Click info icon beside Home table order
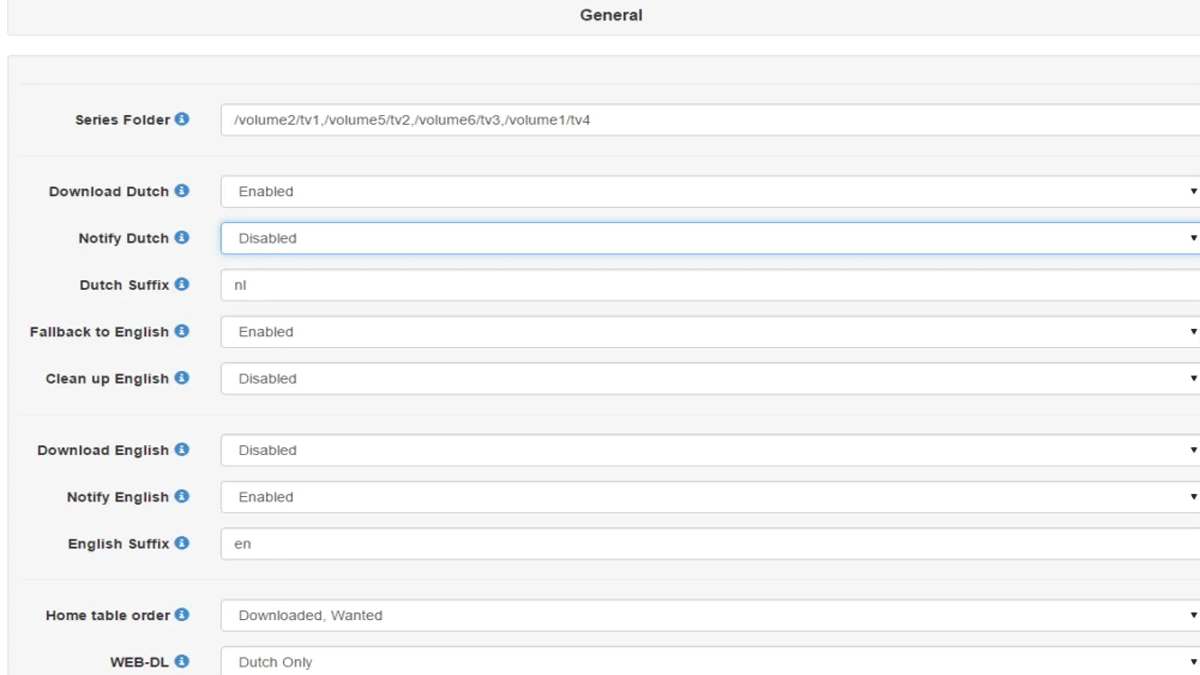This screenshot has width=1200, height=675. pyautogui.click(x=182, y=614)
